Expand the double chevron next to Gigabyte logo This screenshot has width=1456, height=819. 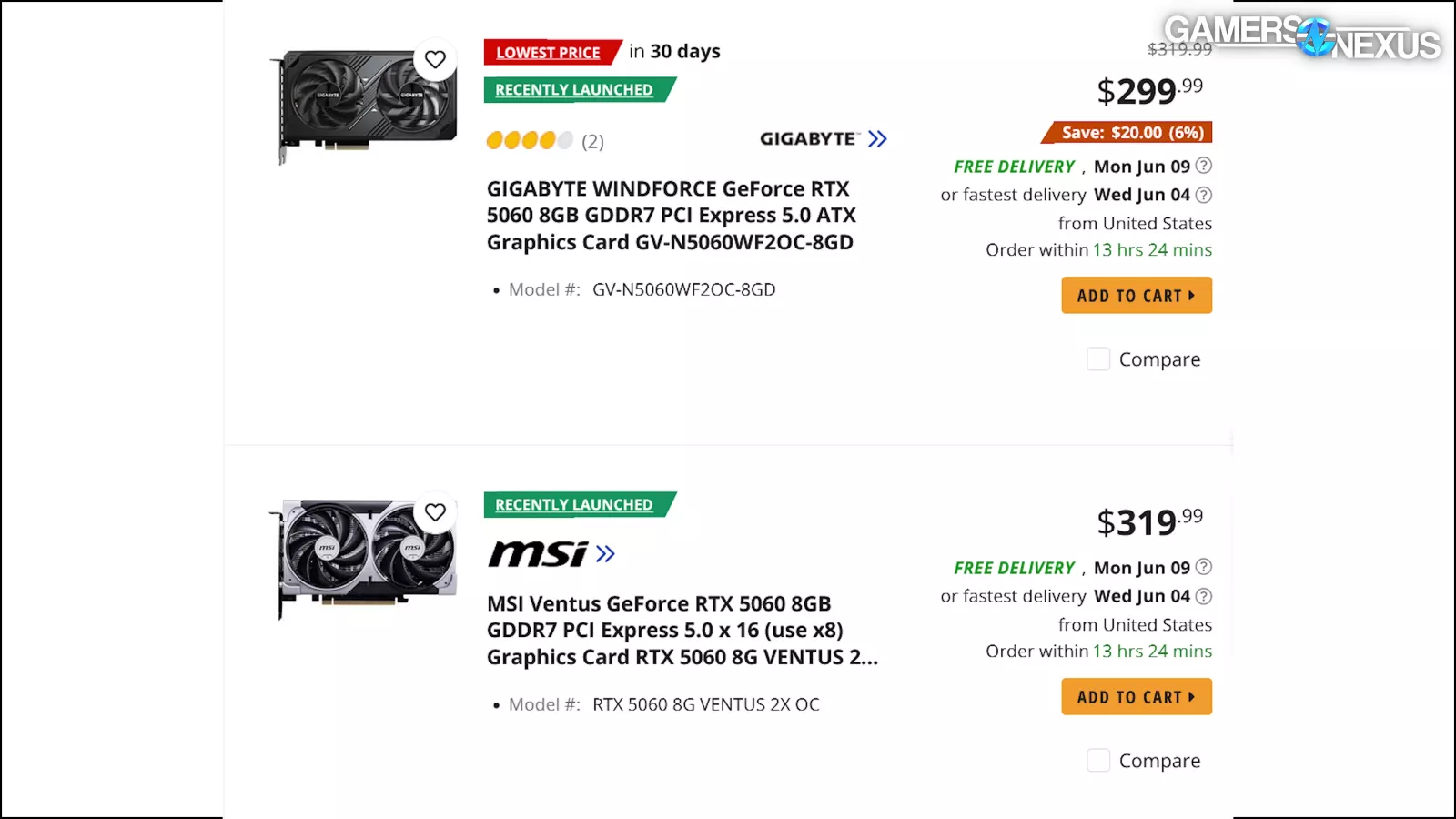[x=877, y=139]
